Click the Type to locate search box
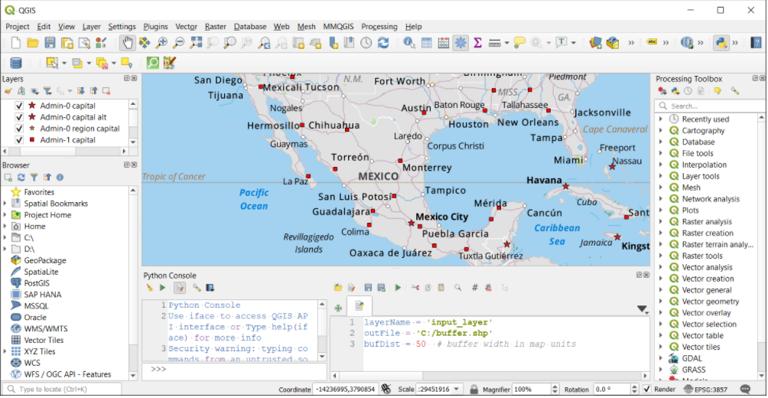 tap(62, 389)
